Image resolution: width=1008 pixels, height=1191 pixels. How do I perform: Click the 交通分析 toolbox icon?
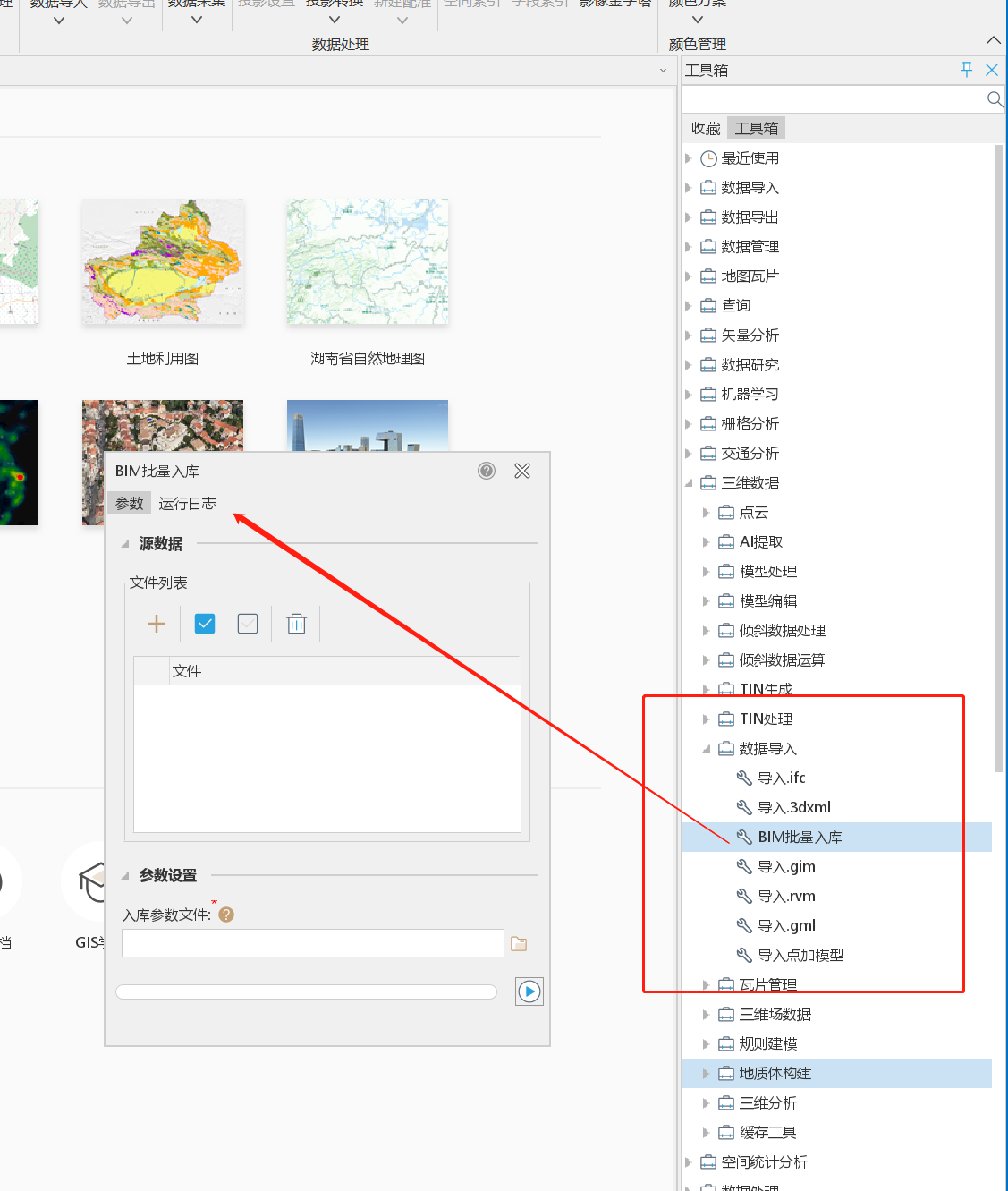pos(708,454)
